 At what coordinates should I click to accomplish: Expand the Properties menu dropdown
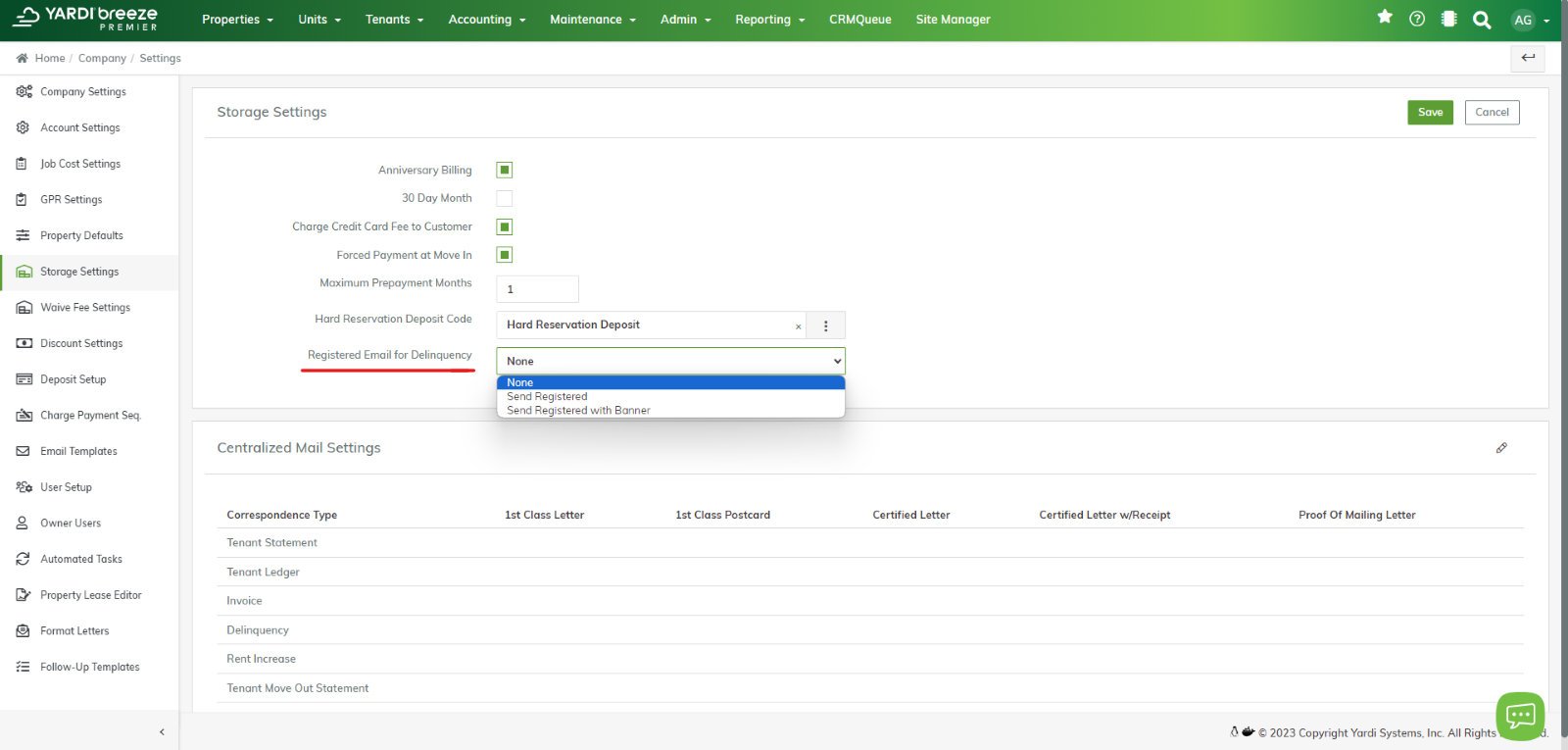(x=237, y=20)
